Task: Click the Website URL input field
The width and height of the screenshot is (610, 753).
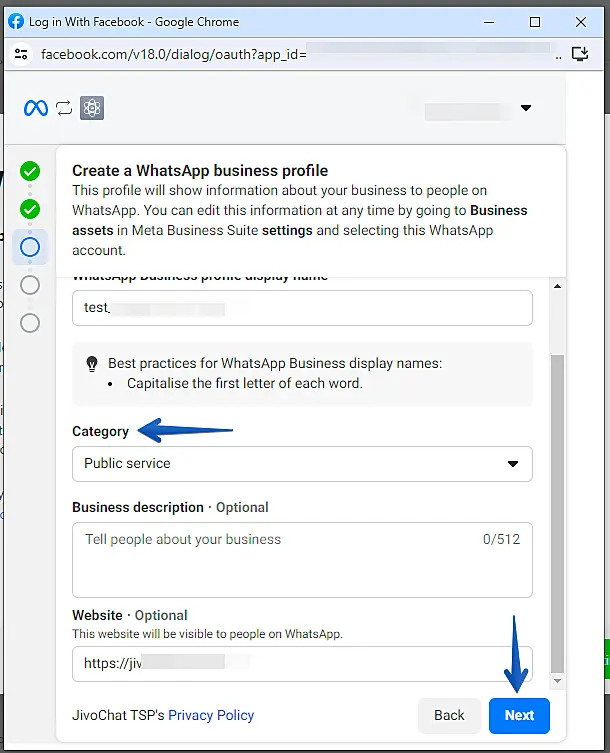Action: 302,663
